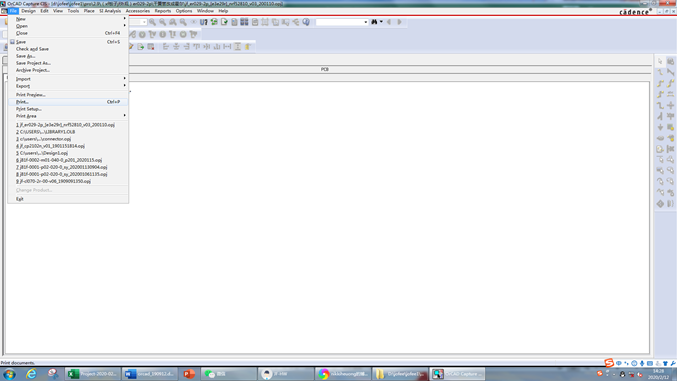Click the Bill of Materials icon

[255, 22]
